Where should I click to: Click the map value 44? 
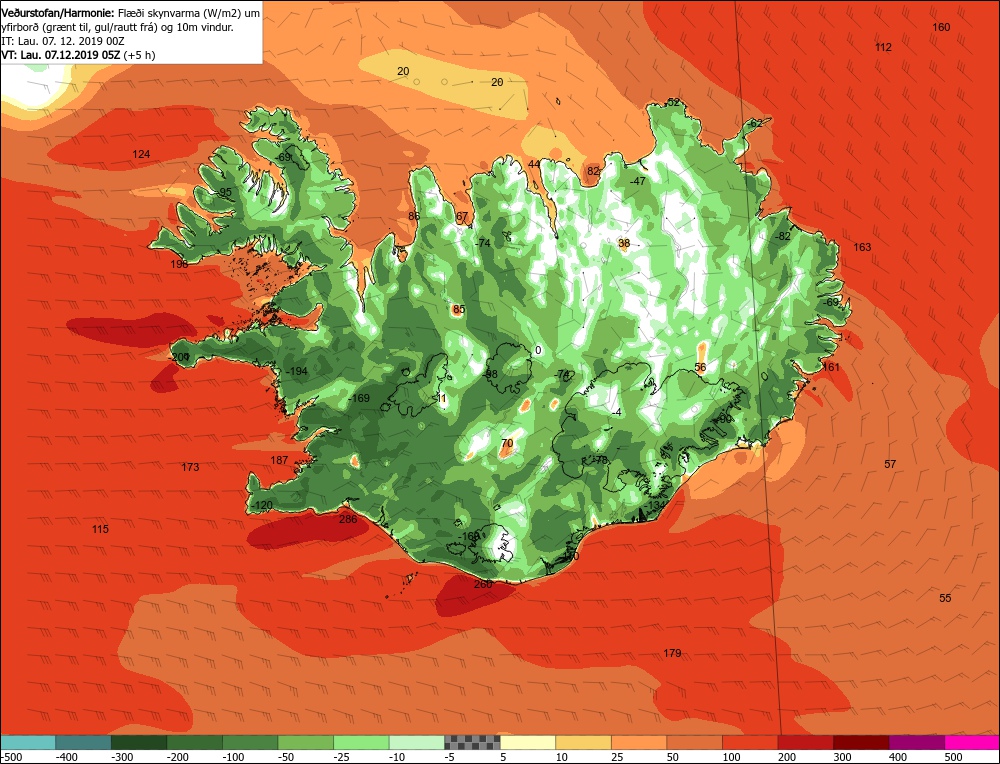(x=534, y=164)
